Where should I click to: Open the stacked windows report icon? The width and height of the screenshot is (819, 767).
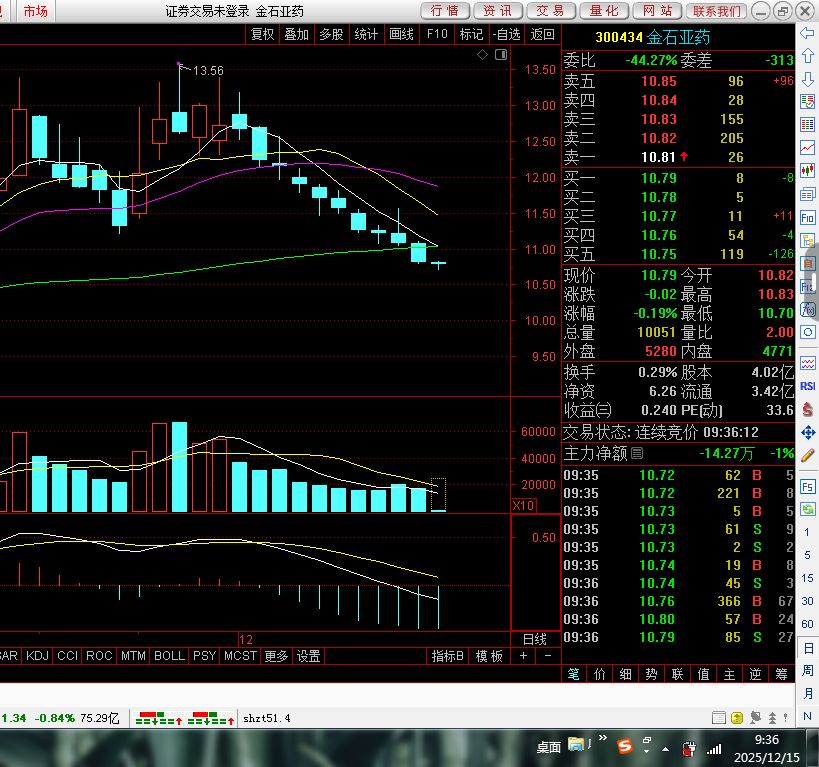coord(807,194)
